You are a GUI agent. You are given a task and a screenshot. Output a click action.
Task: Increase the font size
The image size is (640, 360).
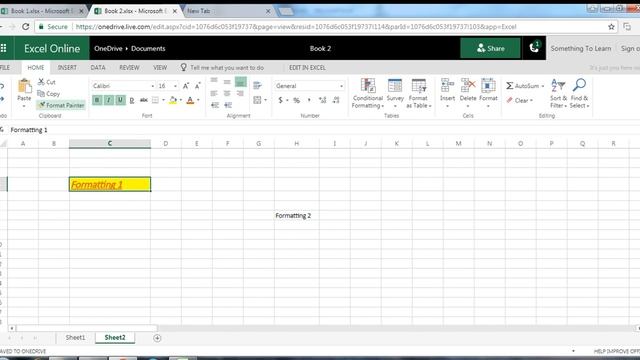(x=186, y=86)
